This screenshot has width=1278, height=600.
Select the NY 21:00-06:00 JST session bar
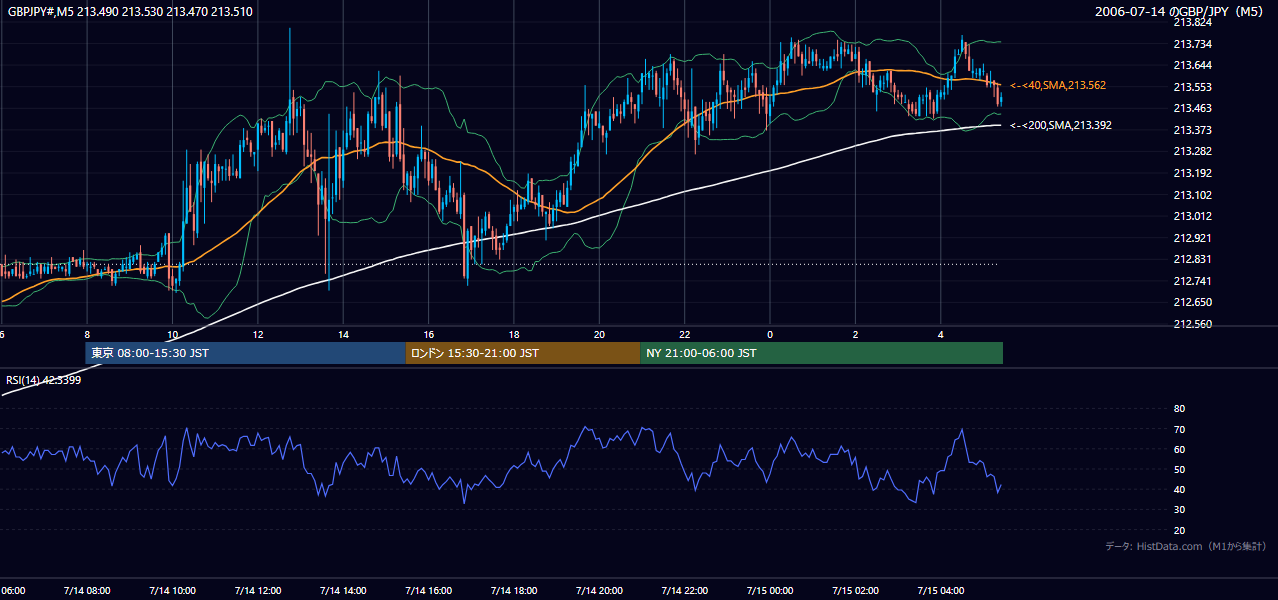pos(821,353)
